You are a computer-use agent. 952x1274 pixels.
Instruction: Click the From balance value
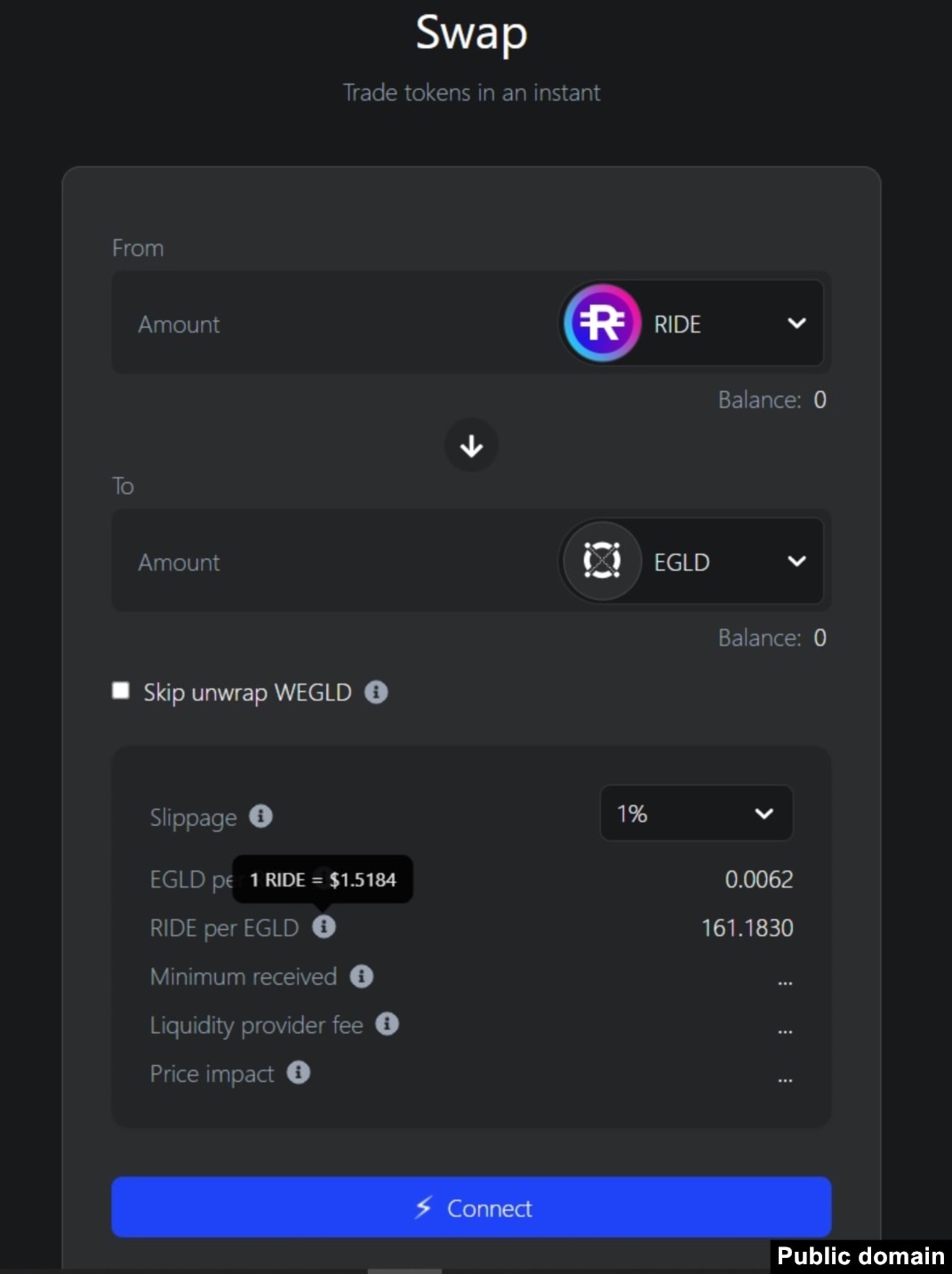[820, 400]
